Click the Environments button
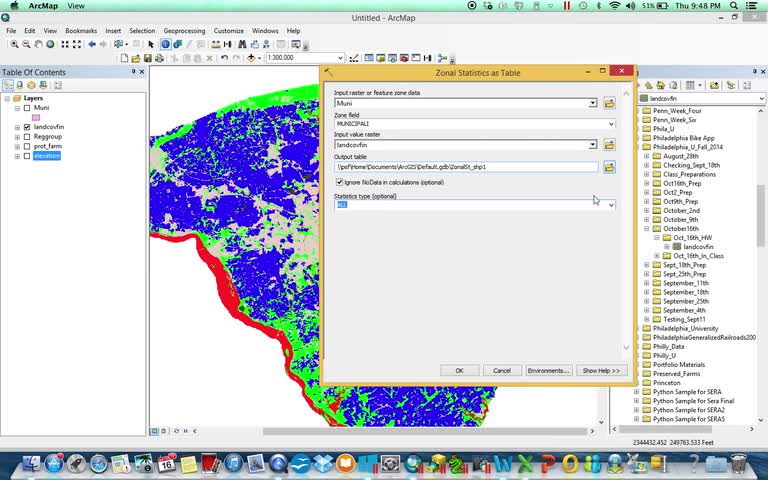The image size is (768, 480). point(548,370)
